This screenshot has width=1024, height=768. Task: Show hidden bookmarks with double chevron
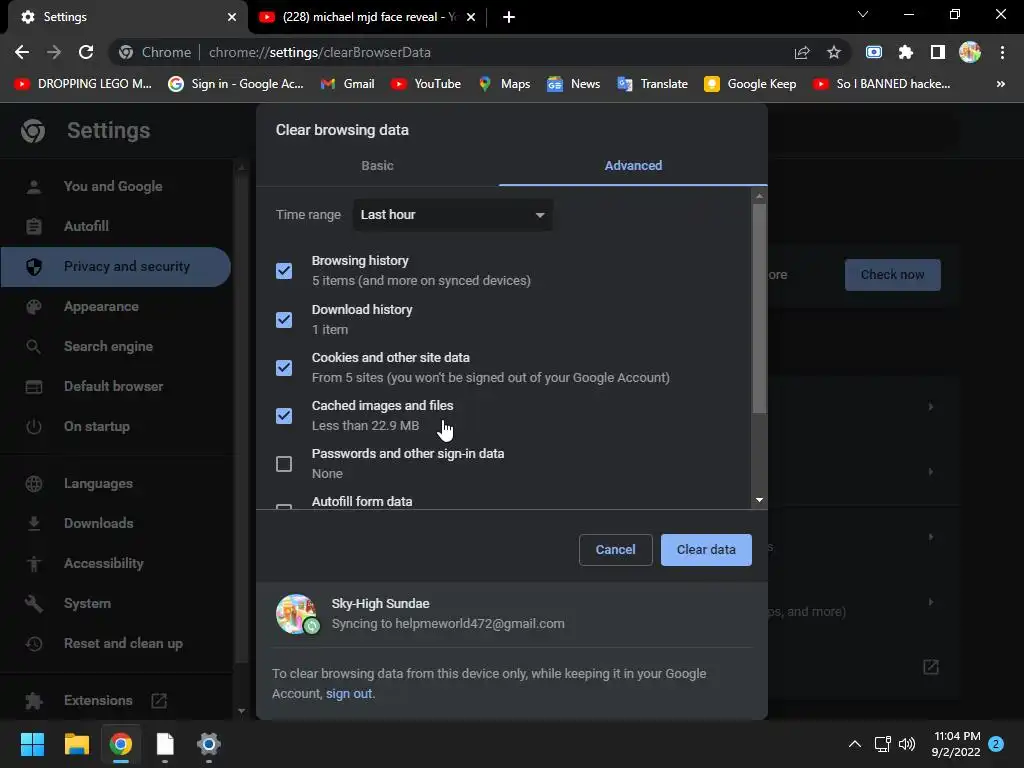point(1000,84)
